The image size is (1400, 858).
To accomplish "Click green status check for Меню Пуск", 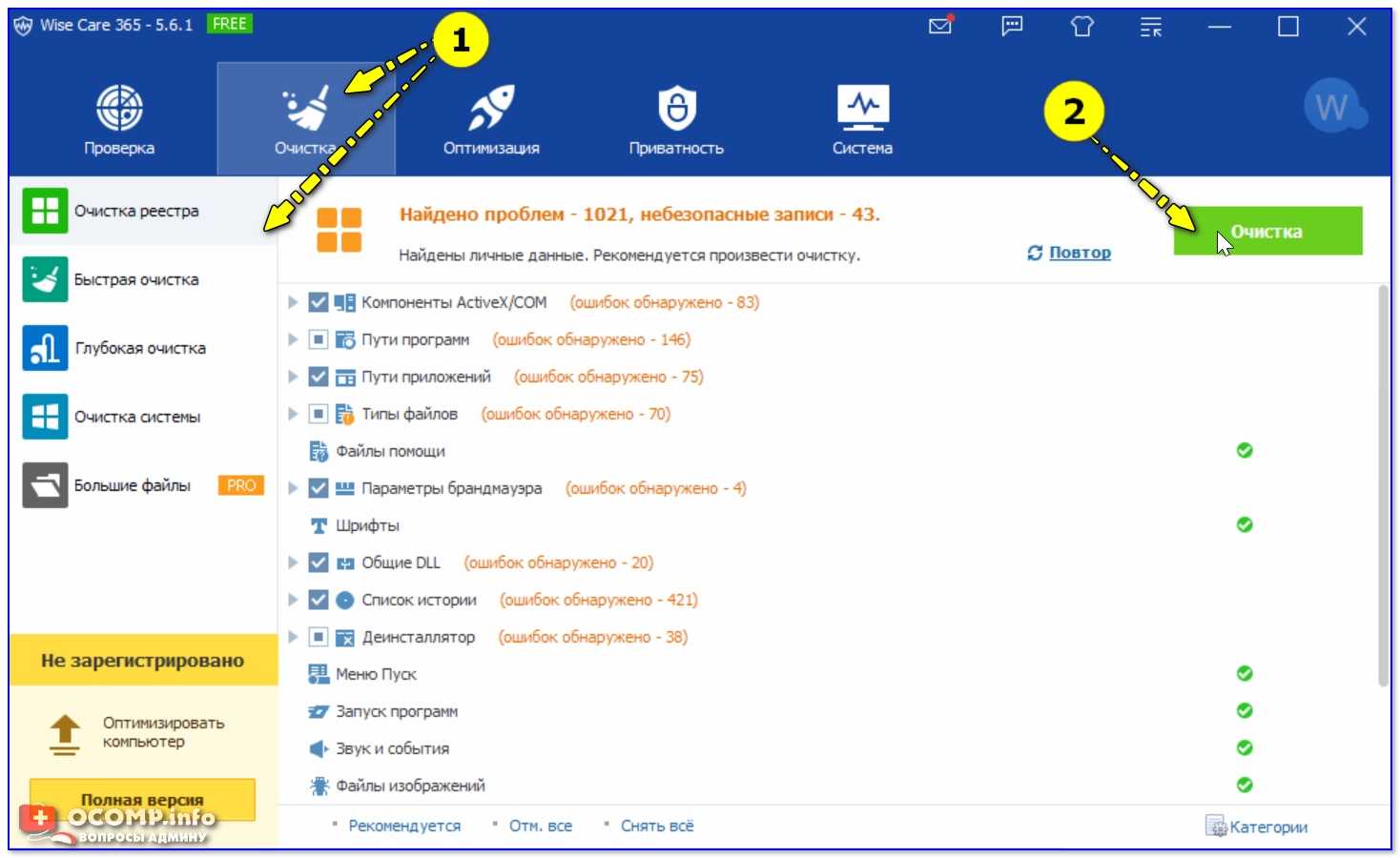I will tap(1245, 673).
